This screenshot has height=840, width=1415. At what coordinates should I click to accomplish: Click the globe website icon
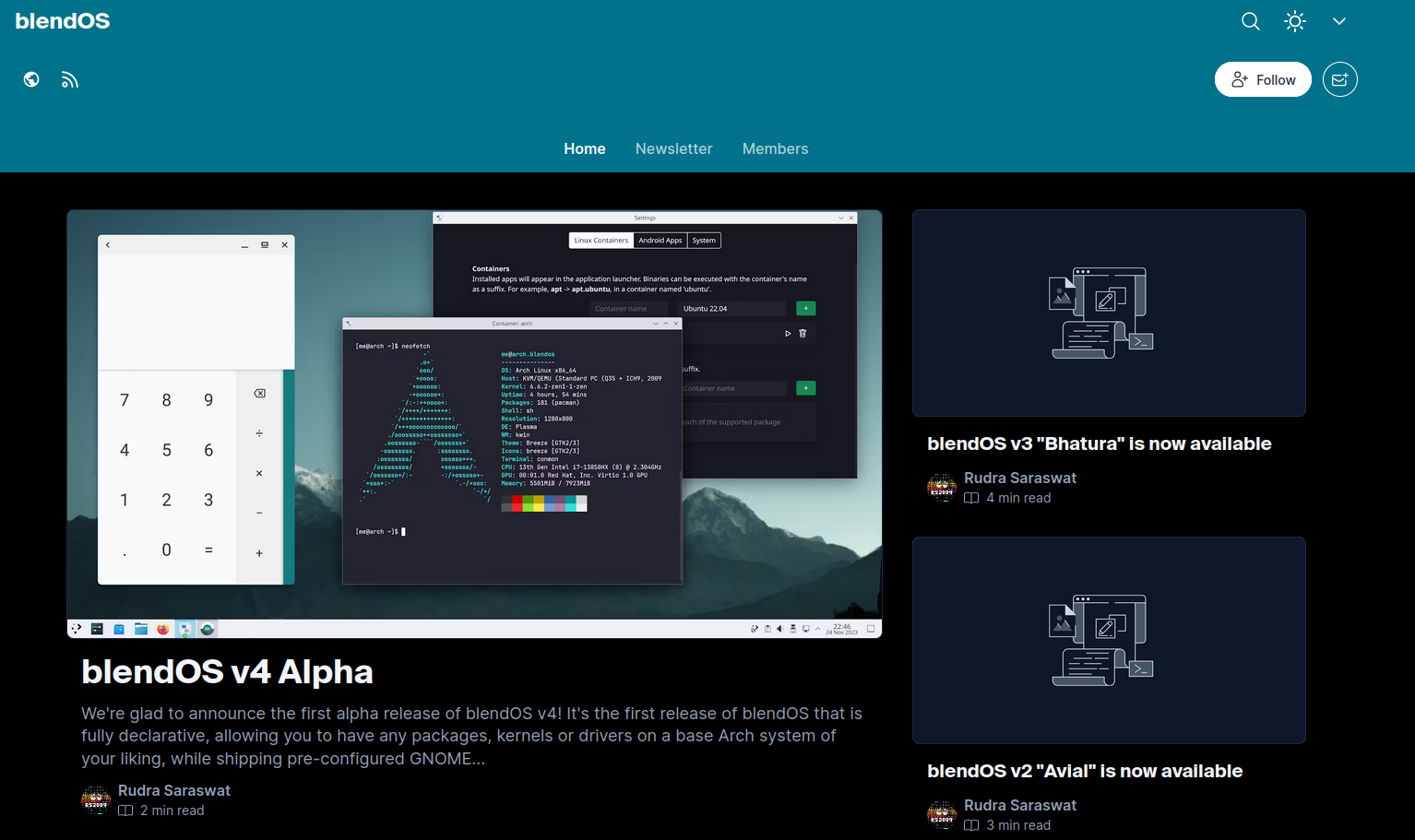click(x=31, y=80)
